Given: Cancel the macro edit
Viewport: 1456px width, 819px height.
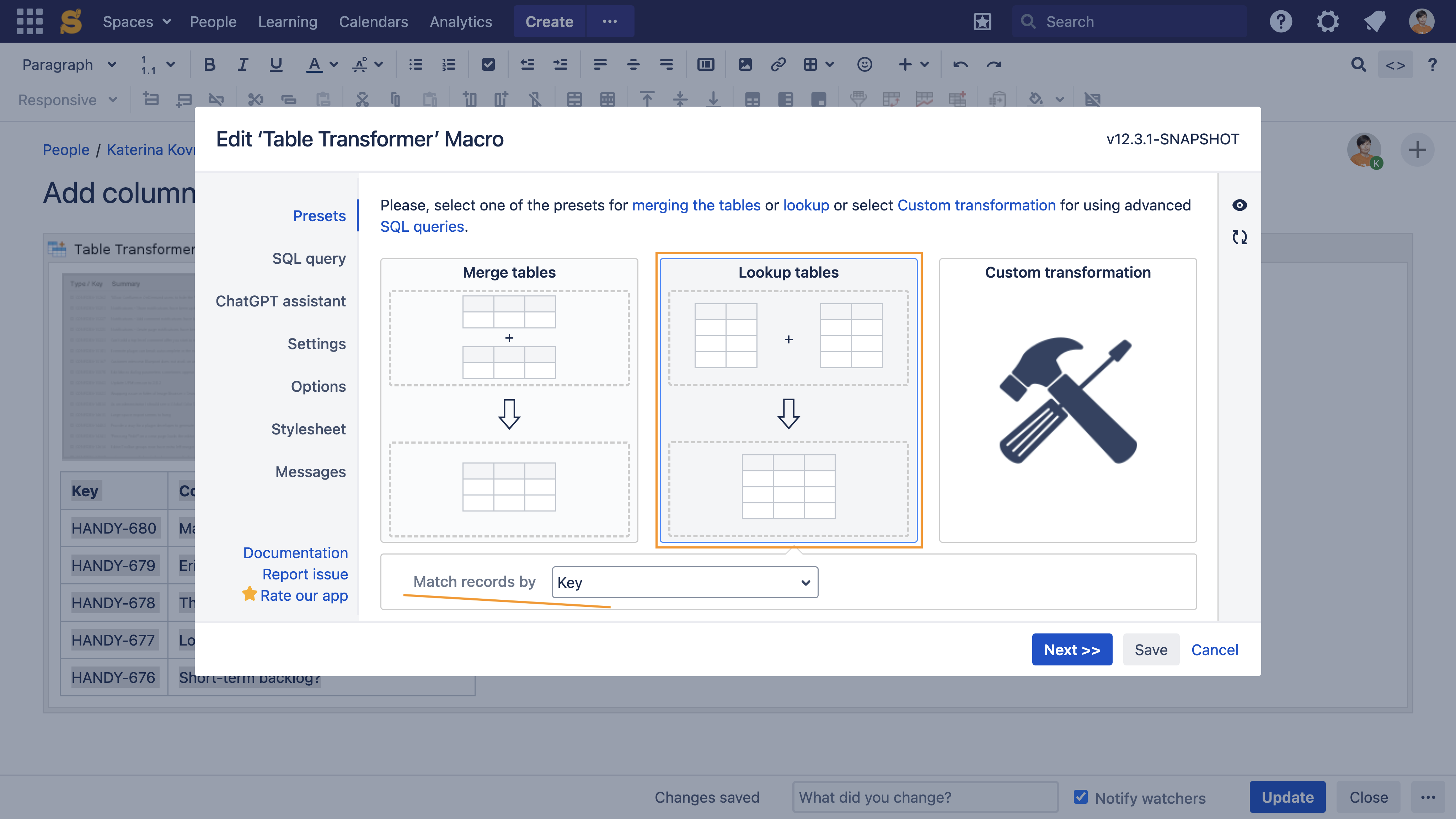Looking at the screenshot, I should [x=1215, y=649].
